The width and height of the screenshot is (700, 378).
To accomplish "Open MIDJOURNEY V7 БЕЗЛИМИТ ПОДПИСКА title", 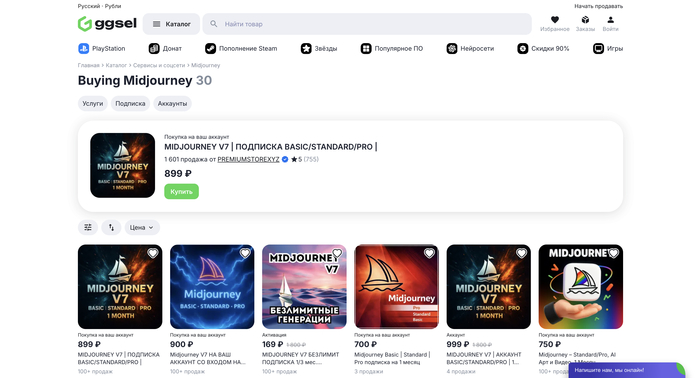I will pos(300,358).
